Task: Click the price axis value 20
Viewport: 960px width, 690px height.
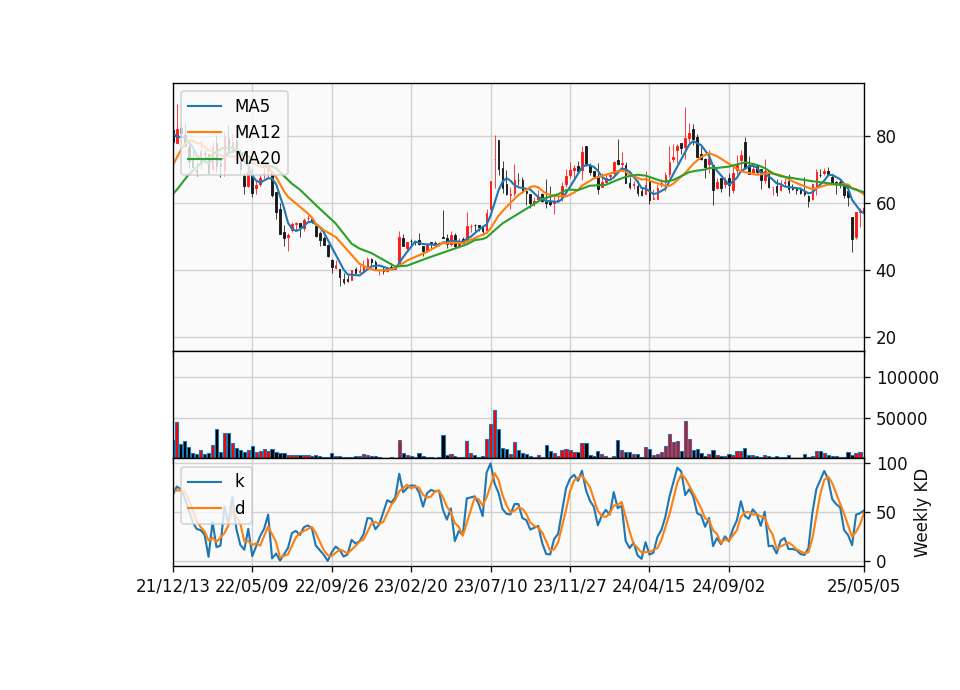Action: pos(885,338)
